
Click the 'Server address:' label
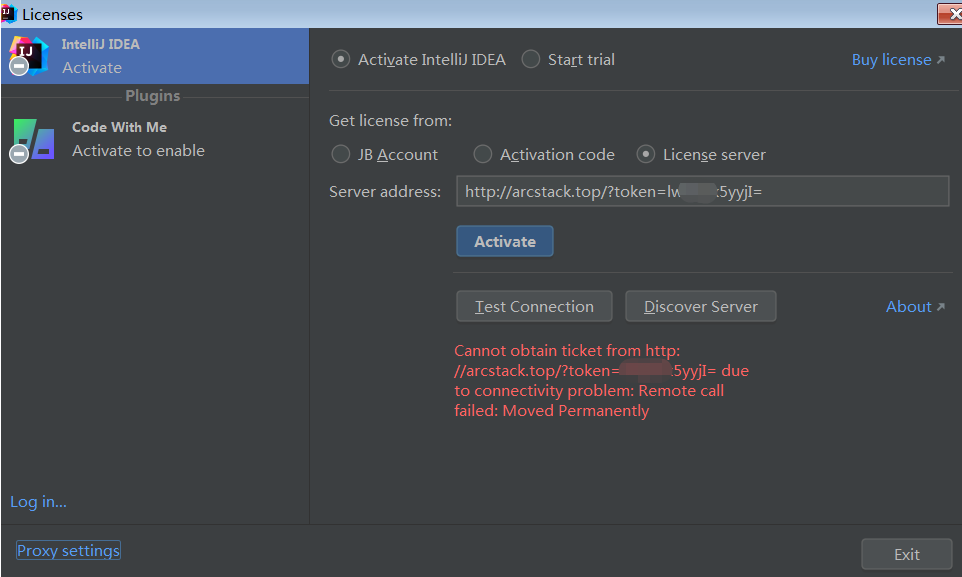pos(385,192)
